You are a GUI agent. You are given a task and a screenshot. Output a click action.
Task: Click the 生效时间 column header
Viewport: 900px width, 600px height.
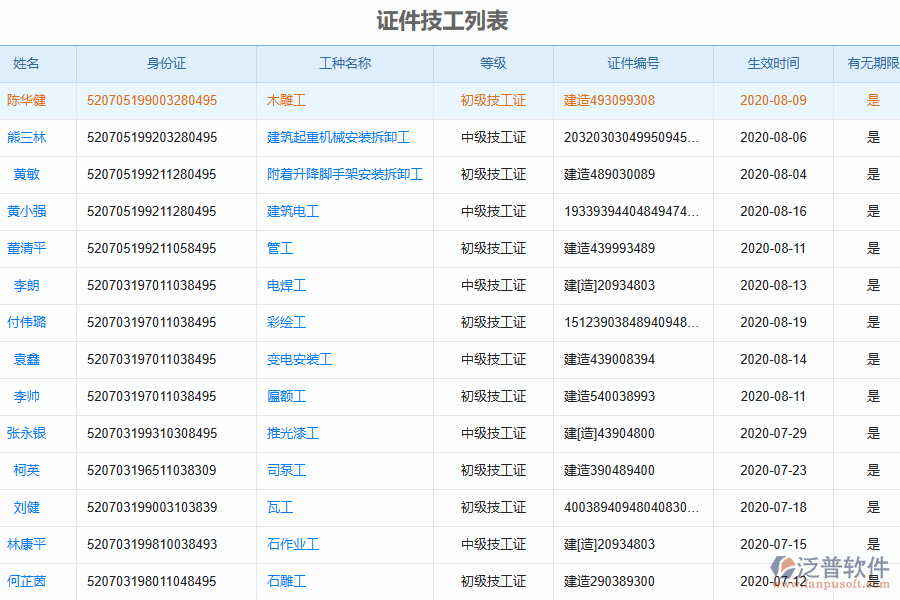coord(773,63)
